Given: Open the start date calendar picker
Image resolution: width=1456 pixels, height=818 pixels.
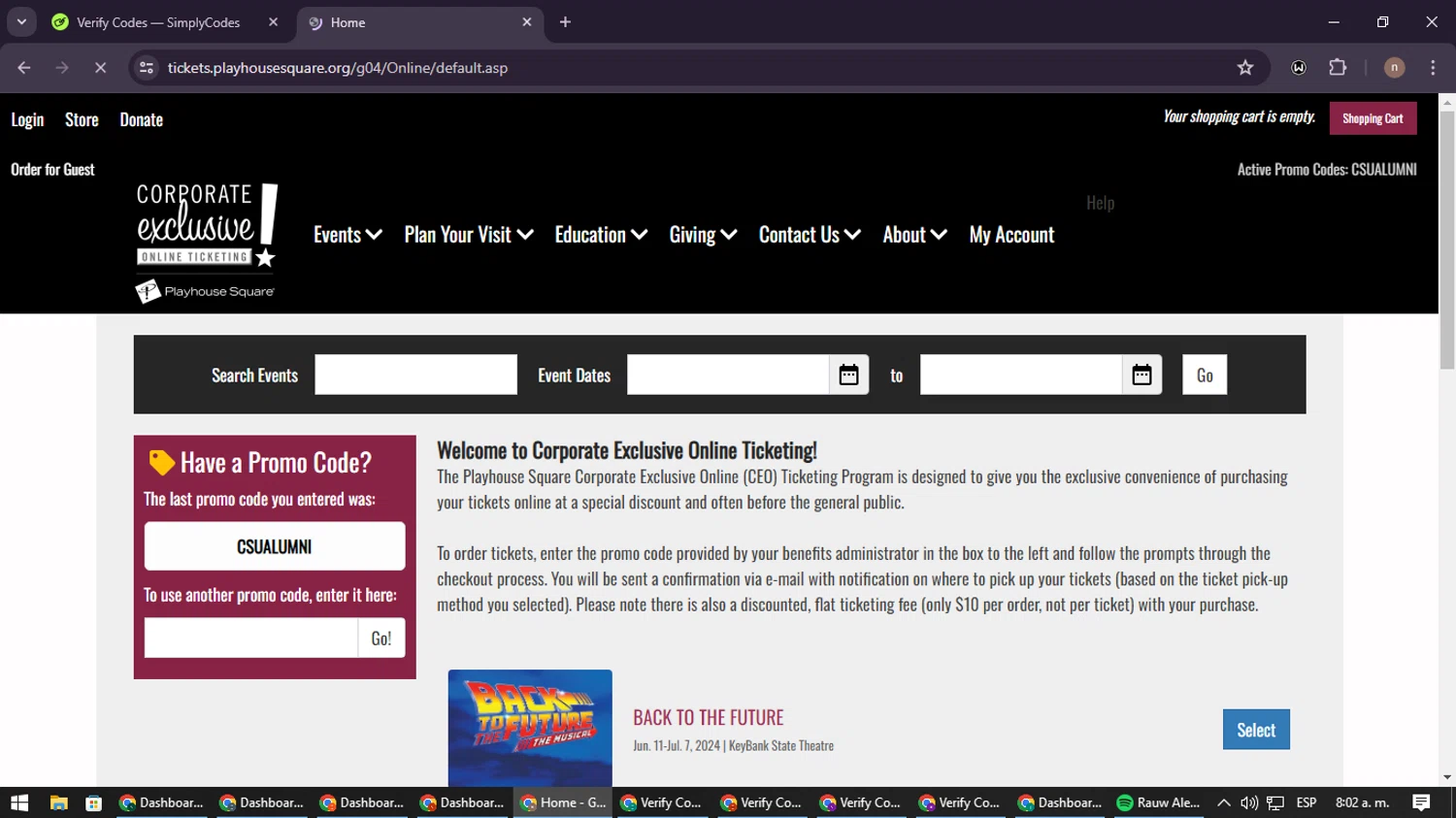Looking at the screenshot, I should (848, 375).
